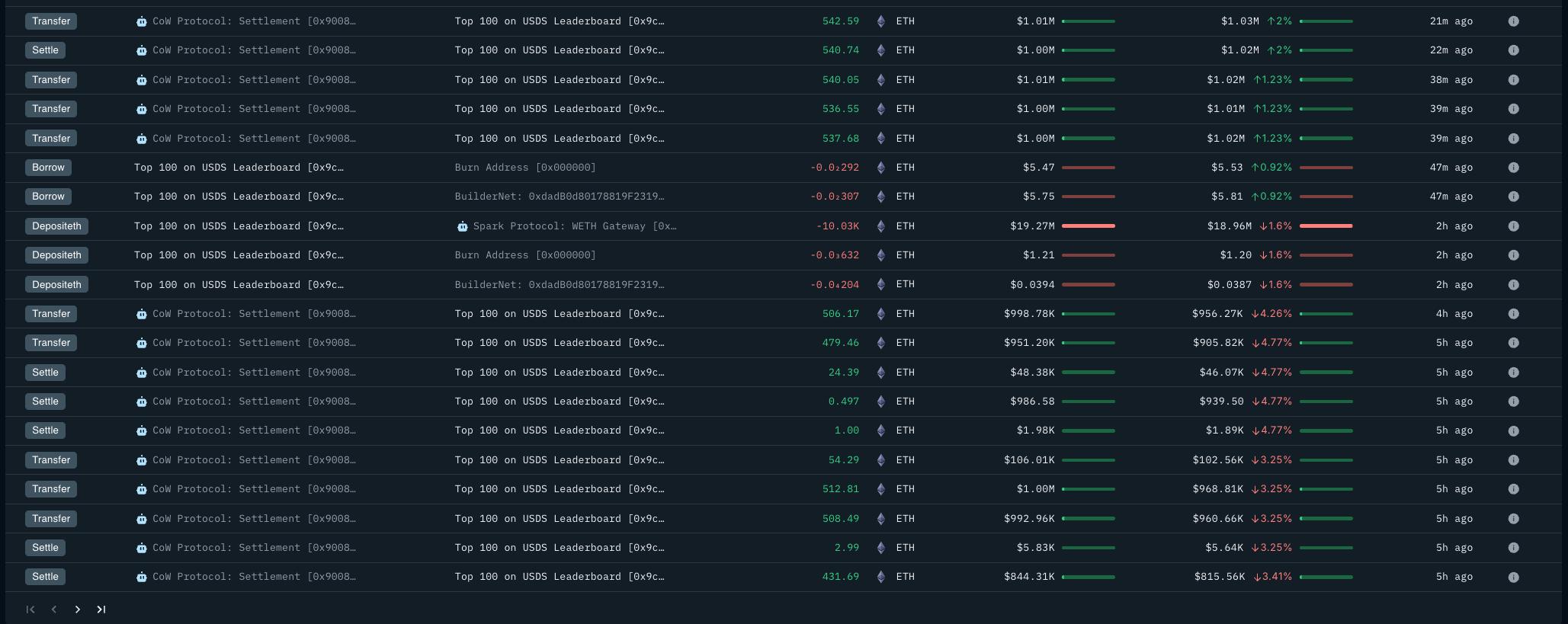Click the first page pagination arrow
This screenshot has height=624, width=1568.
(x=30, y=610)
